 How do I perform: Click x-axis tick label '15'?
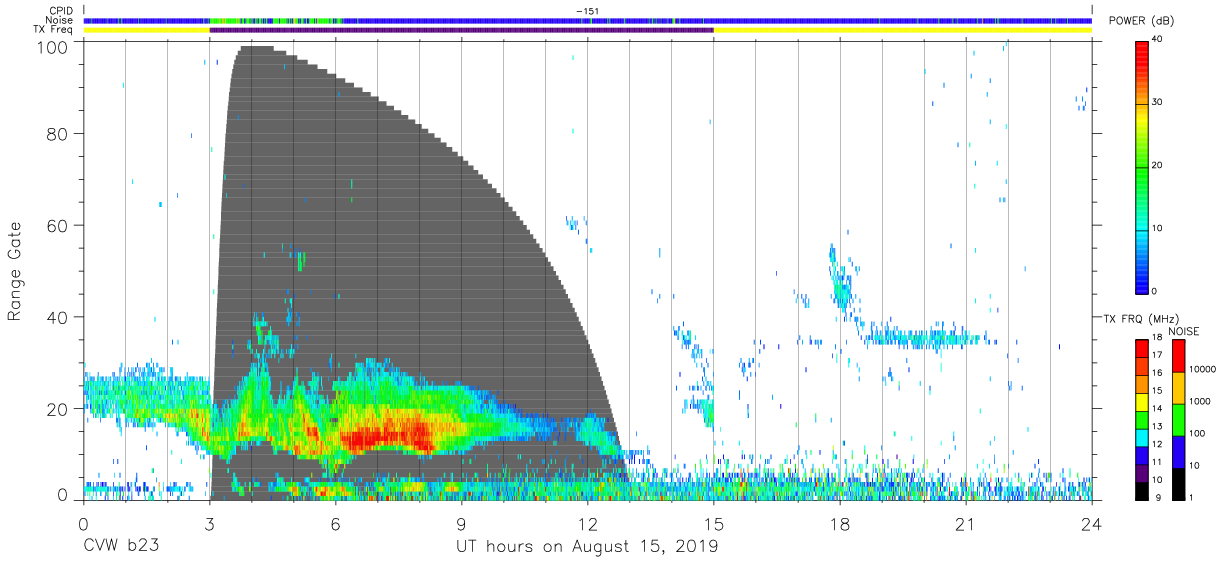(713, 524)
